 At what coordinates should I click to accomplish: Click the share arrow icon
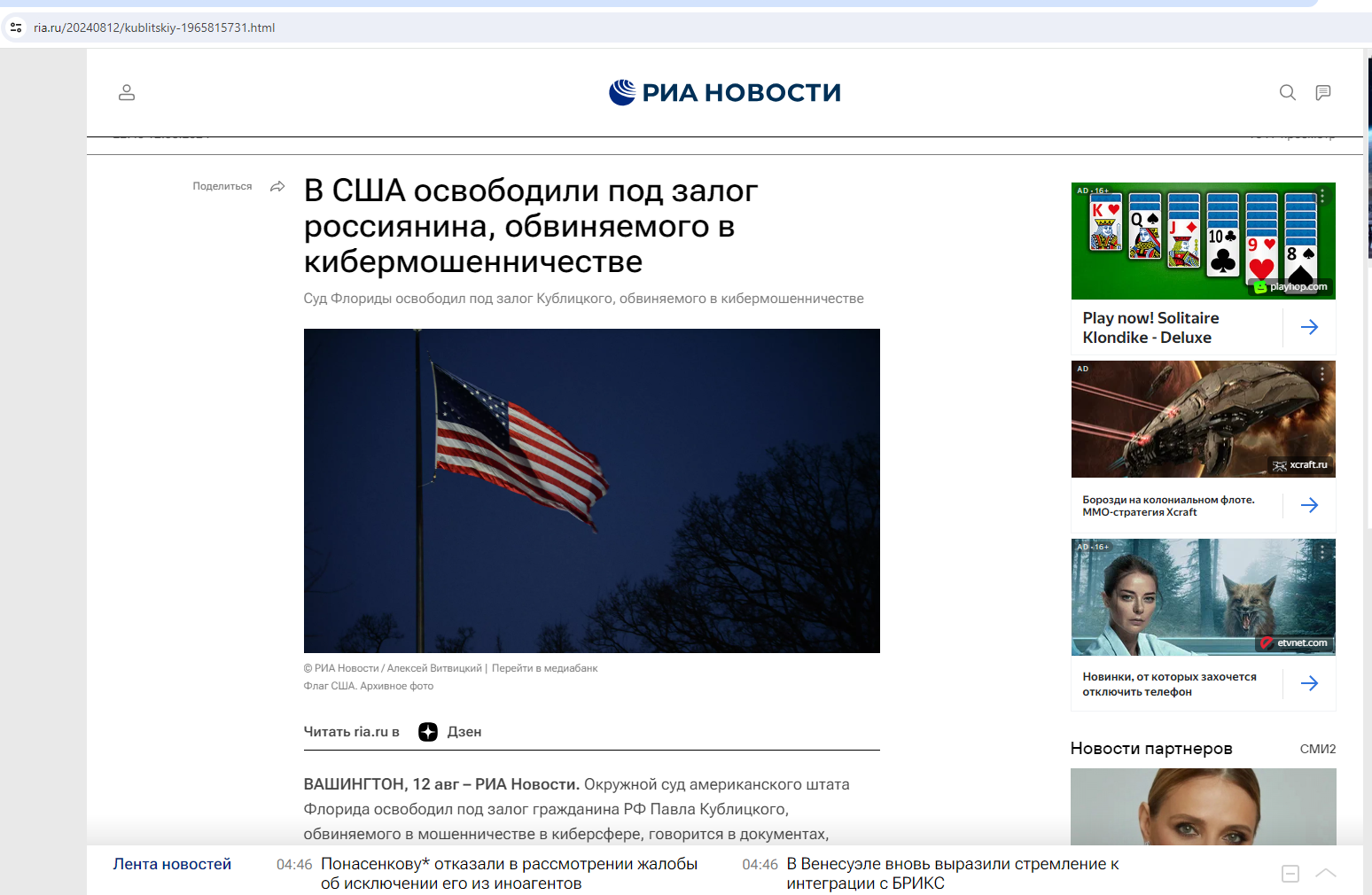tap(277, 186)
